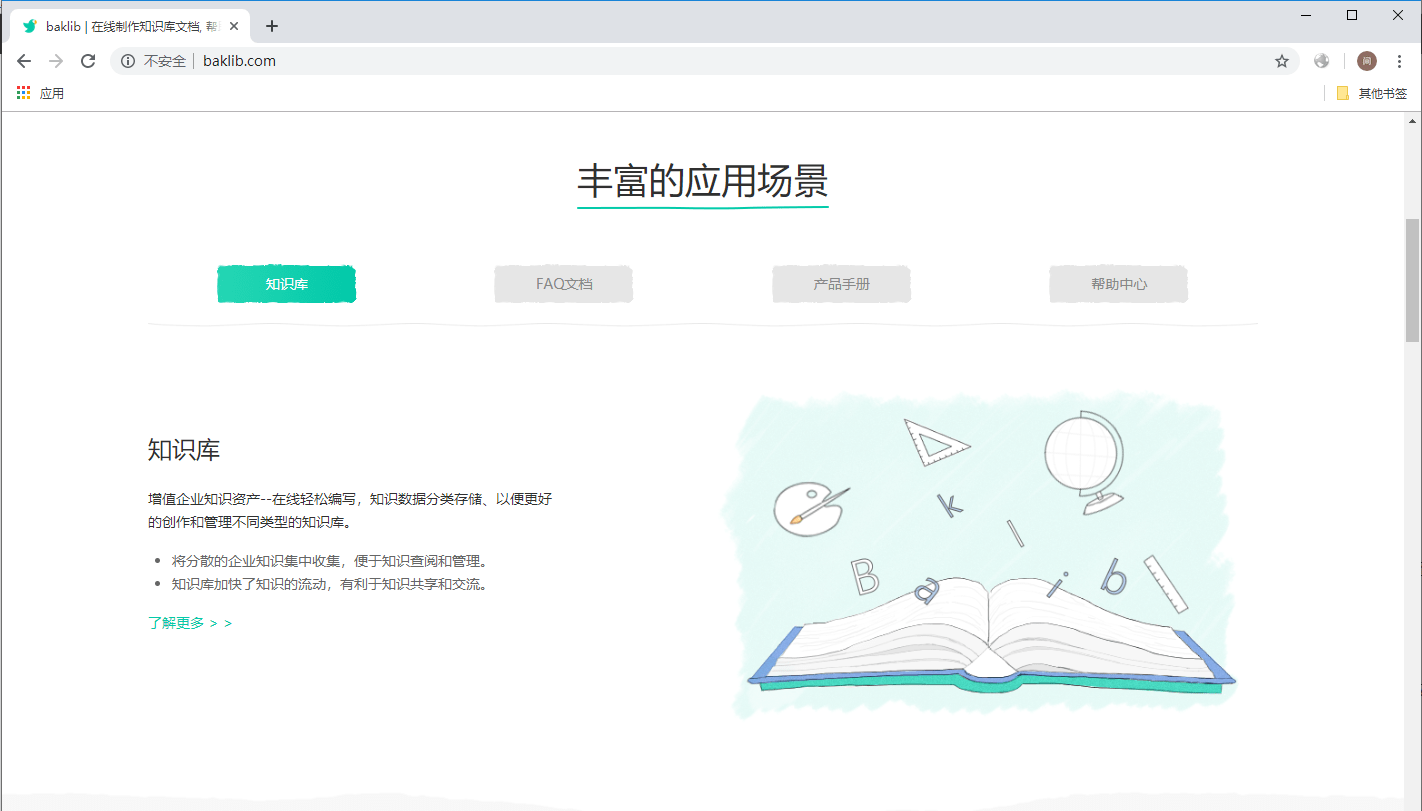Viewport: 1422px width, 811px height.
Task: Select the 知识库 scenario tab
Action: coord(287,284)
